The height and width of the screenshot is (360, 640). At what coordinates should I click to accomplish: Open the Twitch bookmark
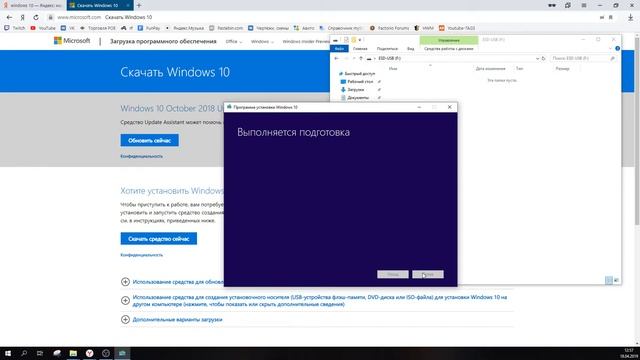15,28
